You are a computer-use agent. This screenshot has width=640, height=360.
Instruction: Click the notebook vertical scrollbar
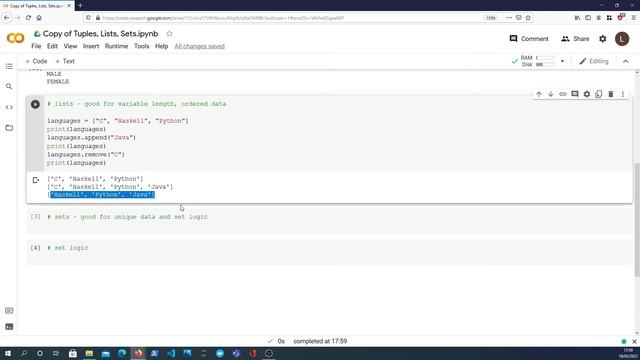[637, 220]
